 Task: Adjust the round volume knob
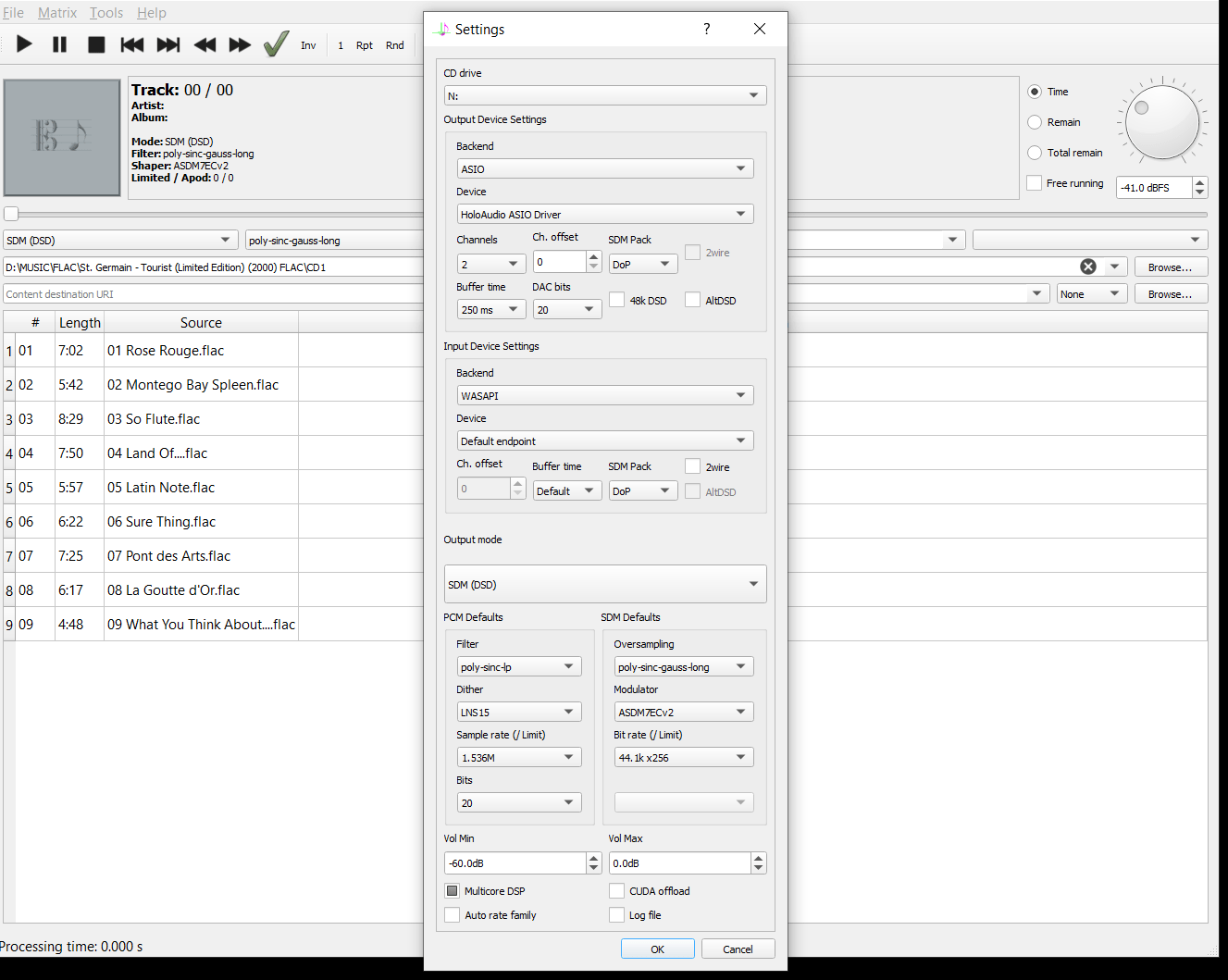tap(1162, 121)
